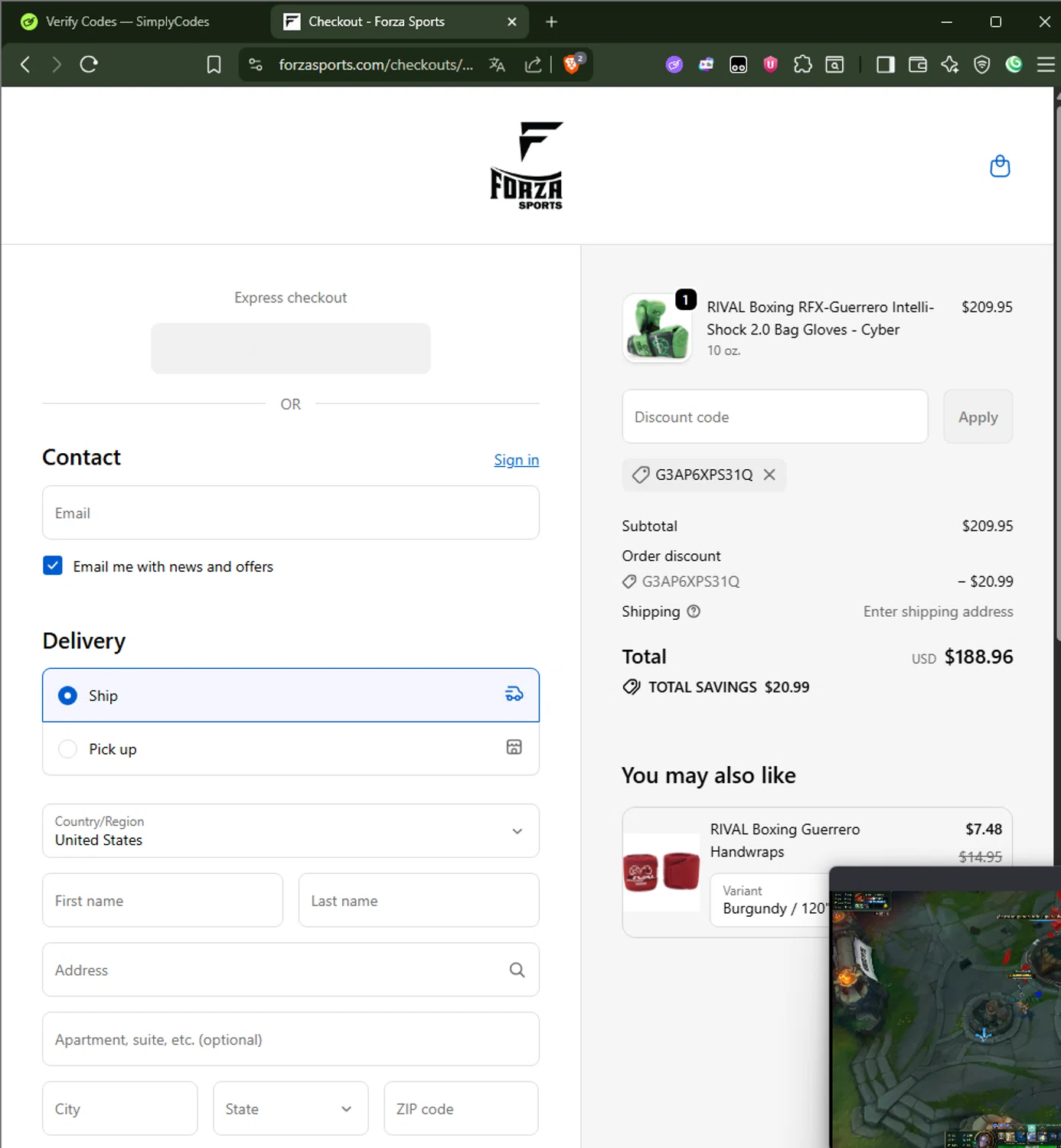Open the shopping bag cart icon
Viewport: 1061px width, 1148px height.
tap(1000, 166)
